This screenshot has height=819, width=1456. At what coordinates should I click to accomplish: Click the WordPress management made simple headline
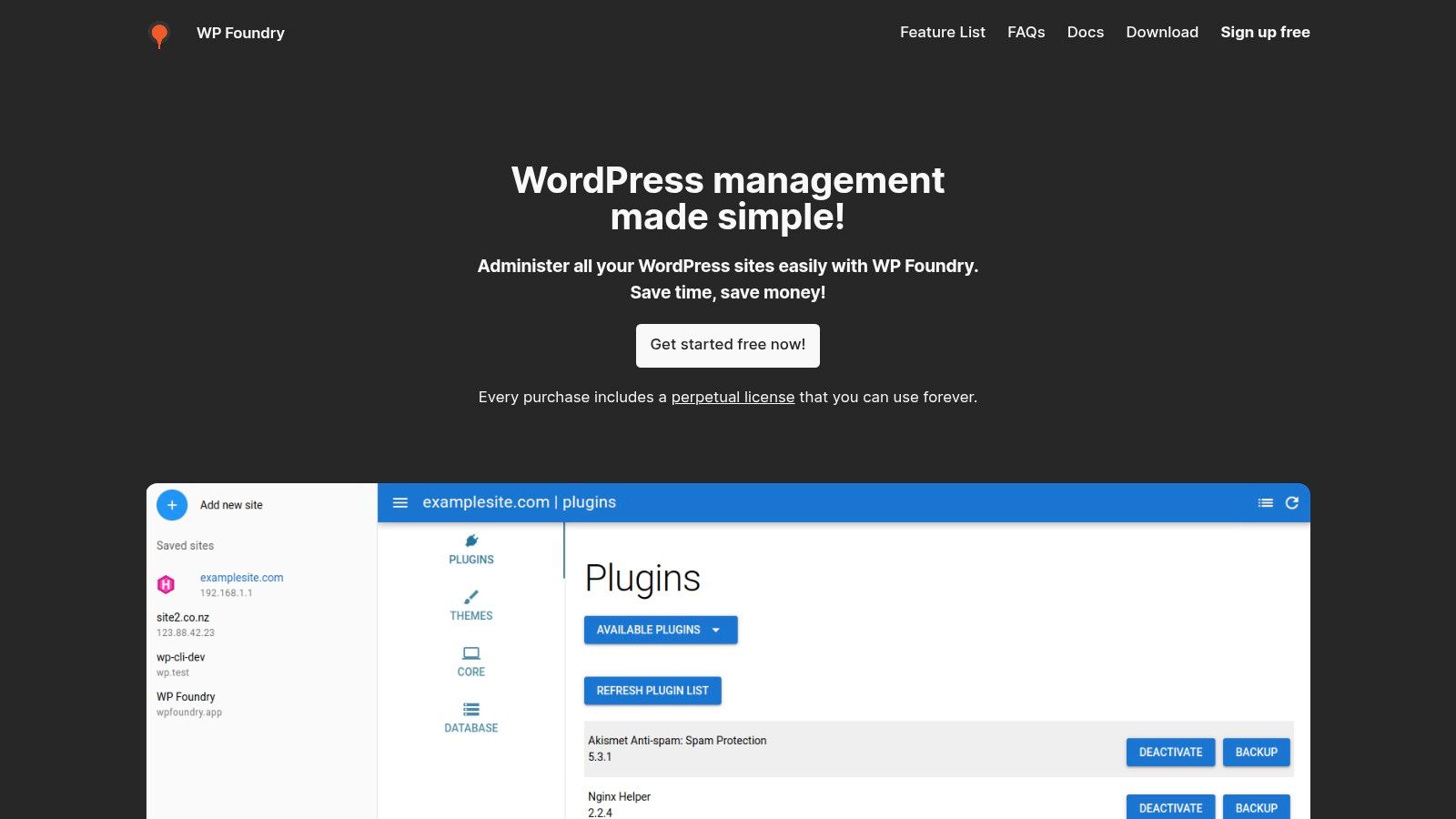728,198
